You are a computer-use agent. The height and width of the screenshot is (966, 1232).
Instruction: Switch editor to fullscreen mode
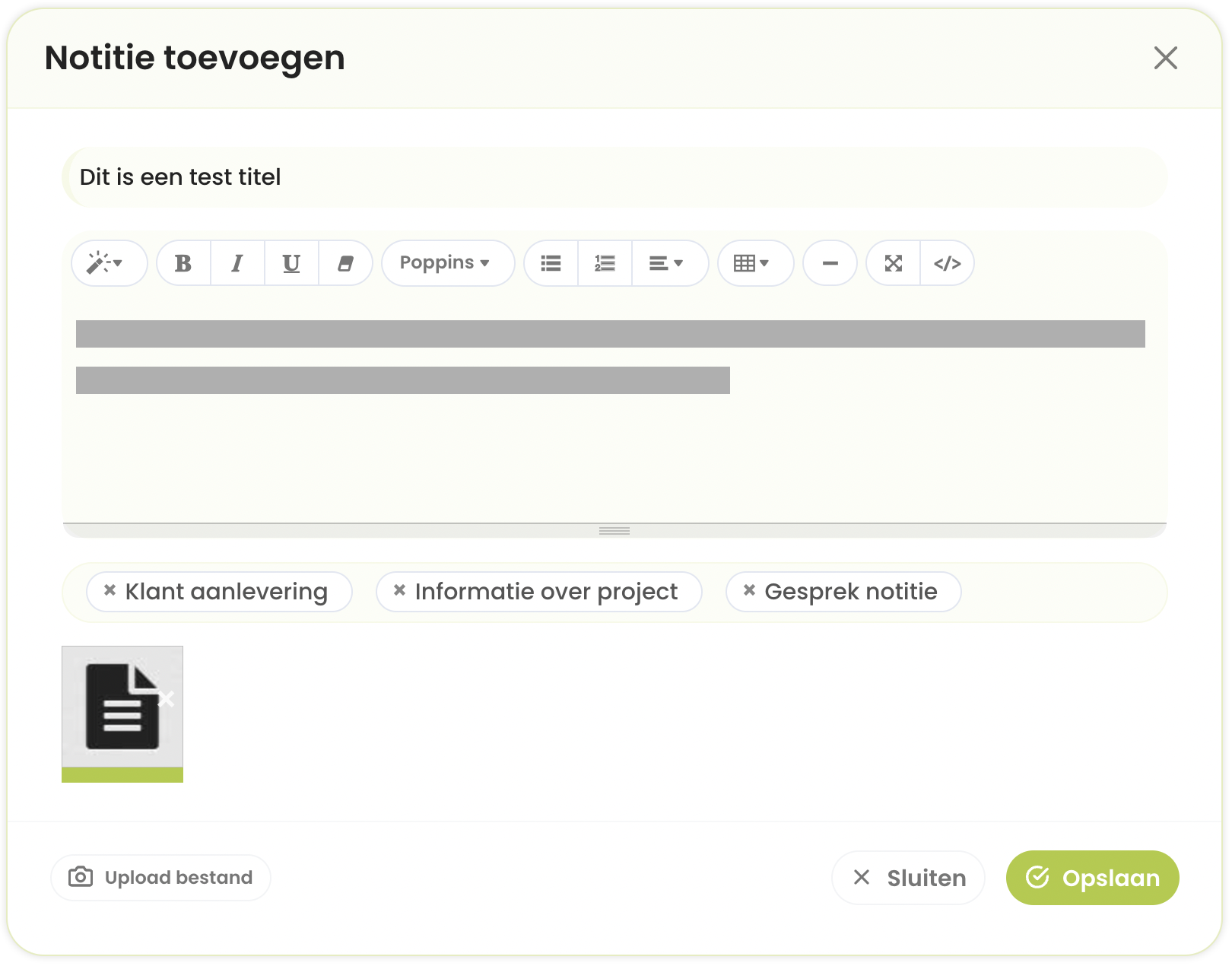[x=893, y=264]
